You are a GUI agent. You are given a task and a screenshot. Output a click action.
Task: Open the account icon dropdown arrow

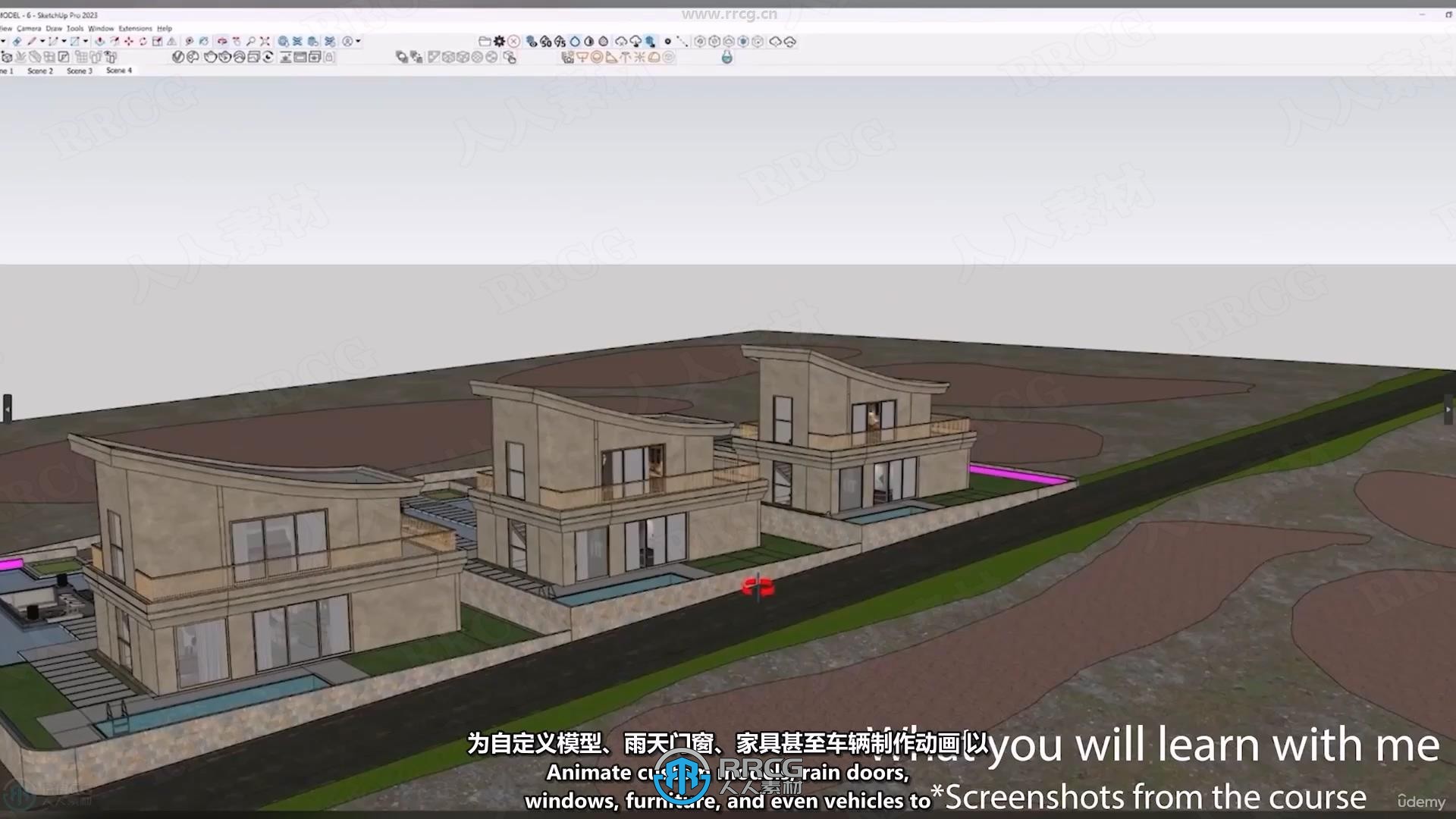358,41
